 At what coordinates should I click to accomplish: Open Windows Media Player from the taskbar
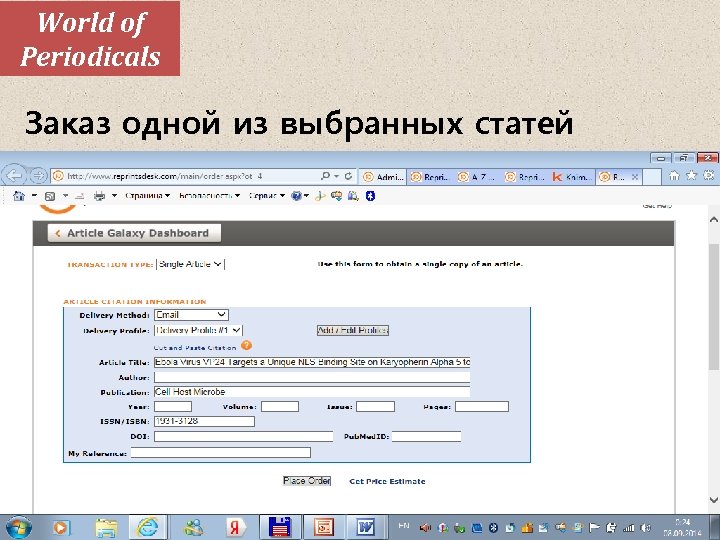click(60, 528)
